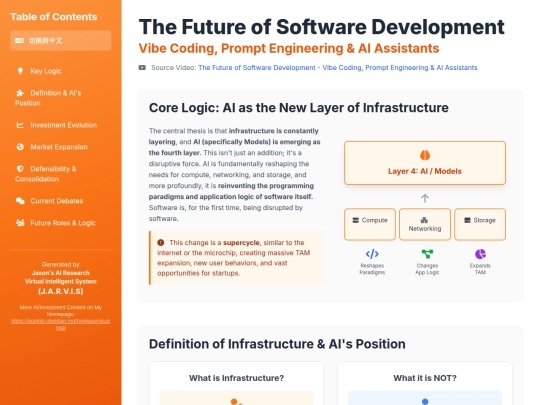Click the Changes App Logic label
This screenshot has height=405, width=540.
[x=427, y=269]
